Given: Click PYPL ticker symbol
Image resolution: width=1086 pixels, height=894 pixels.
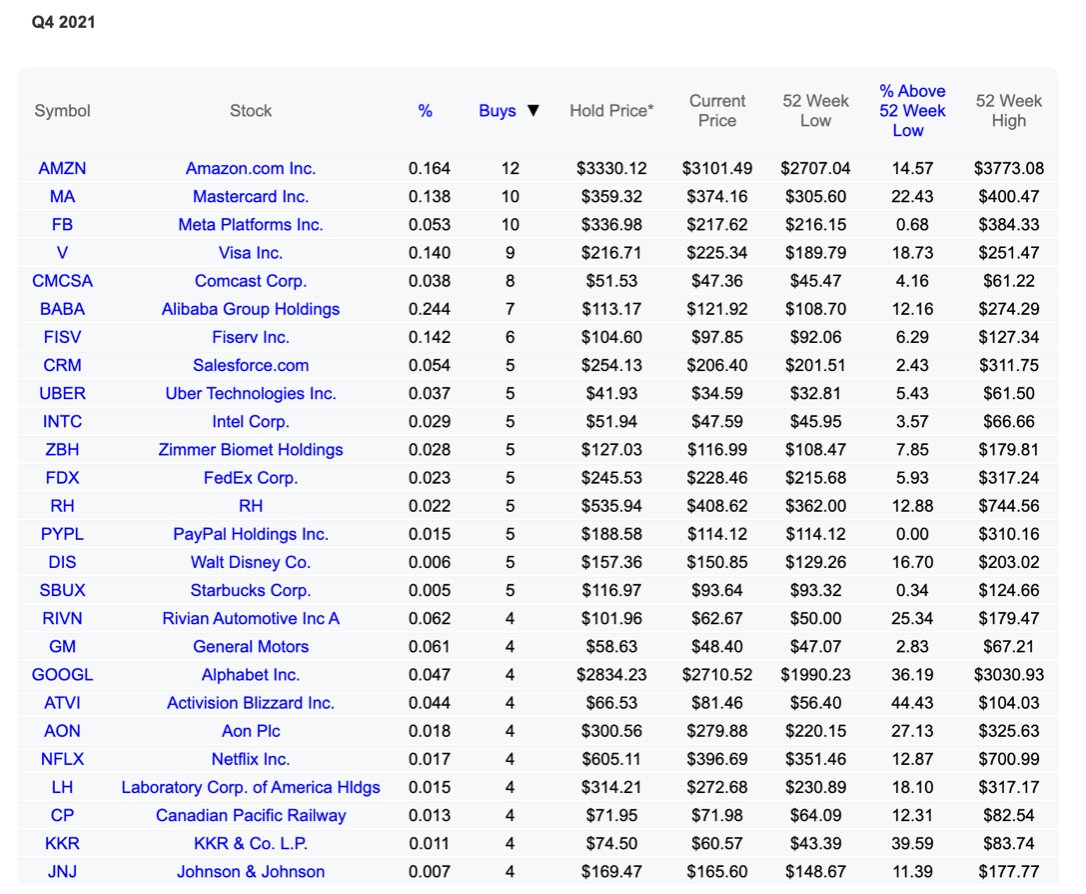Looking at the screenshot, I should [62, 534].
